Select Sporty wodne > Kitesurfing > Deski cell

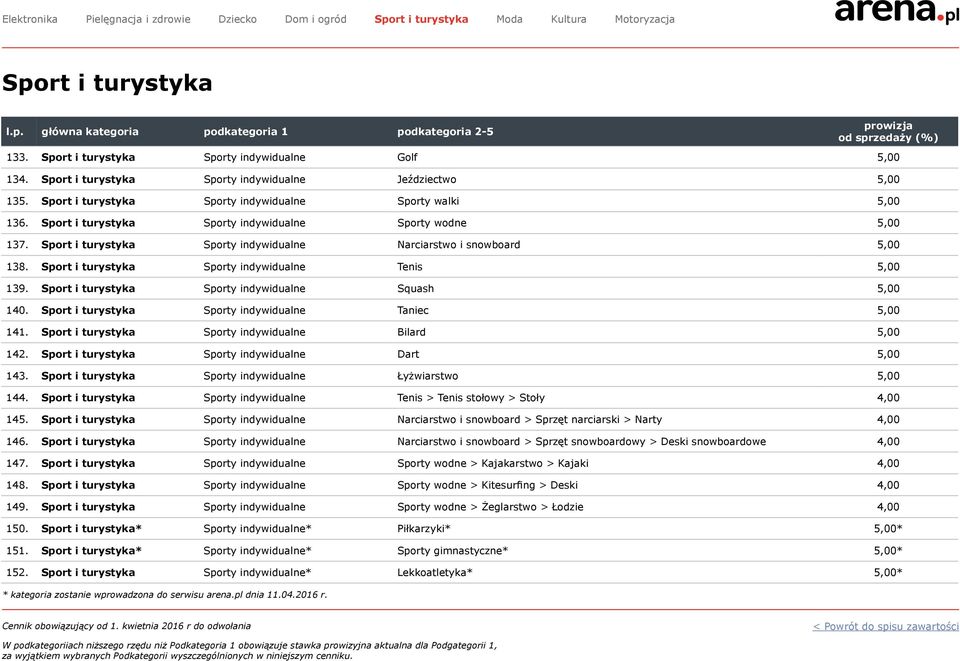[487, 485]
